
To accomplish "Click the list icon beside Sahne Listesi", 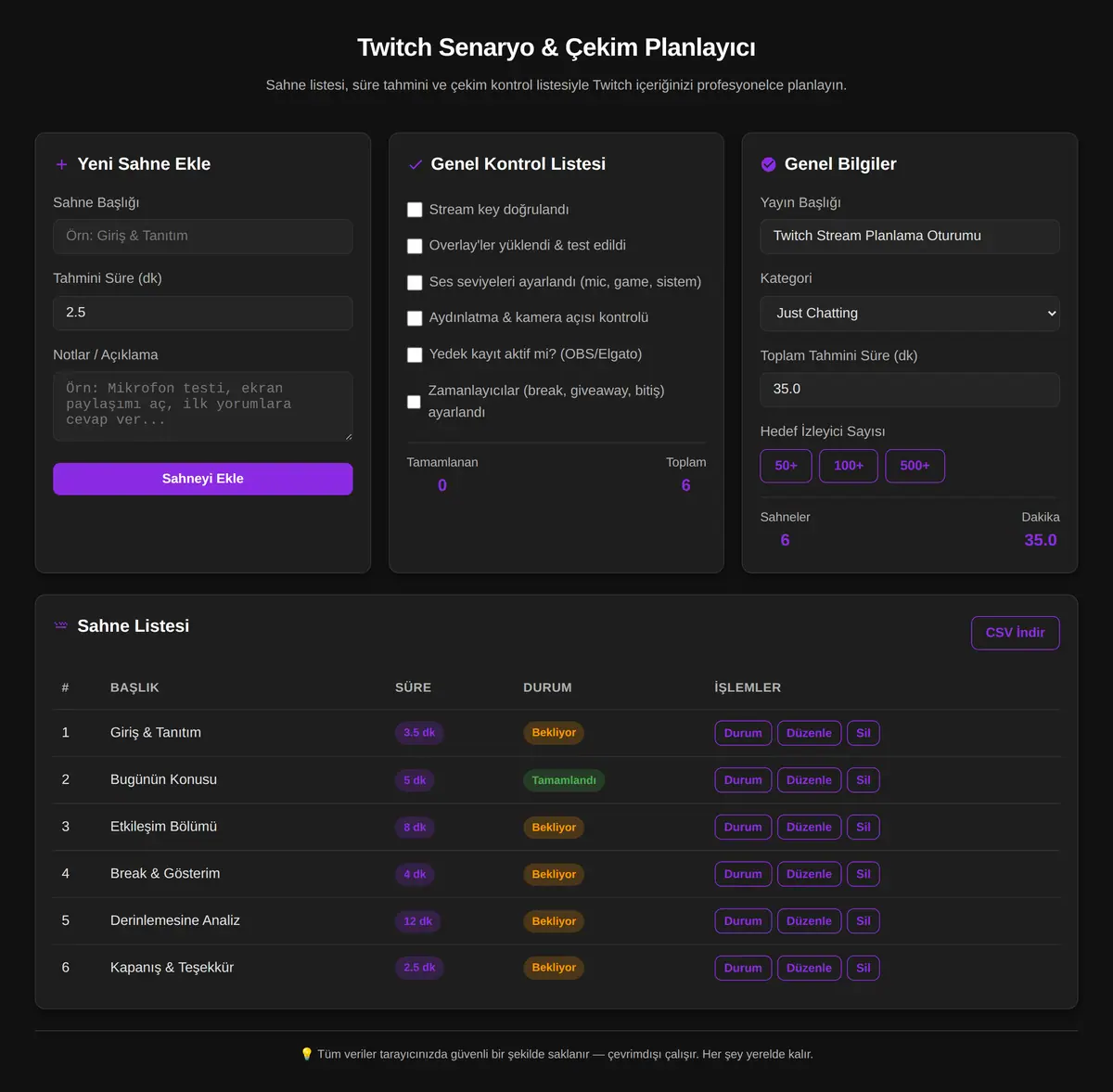I will tap(61, 625).
